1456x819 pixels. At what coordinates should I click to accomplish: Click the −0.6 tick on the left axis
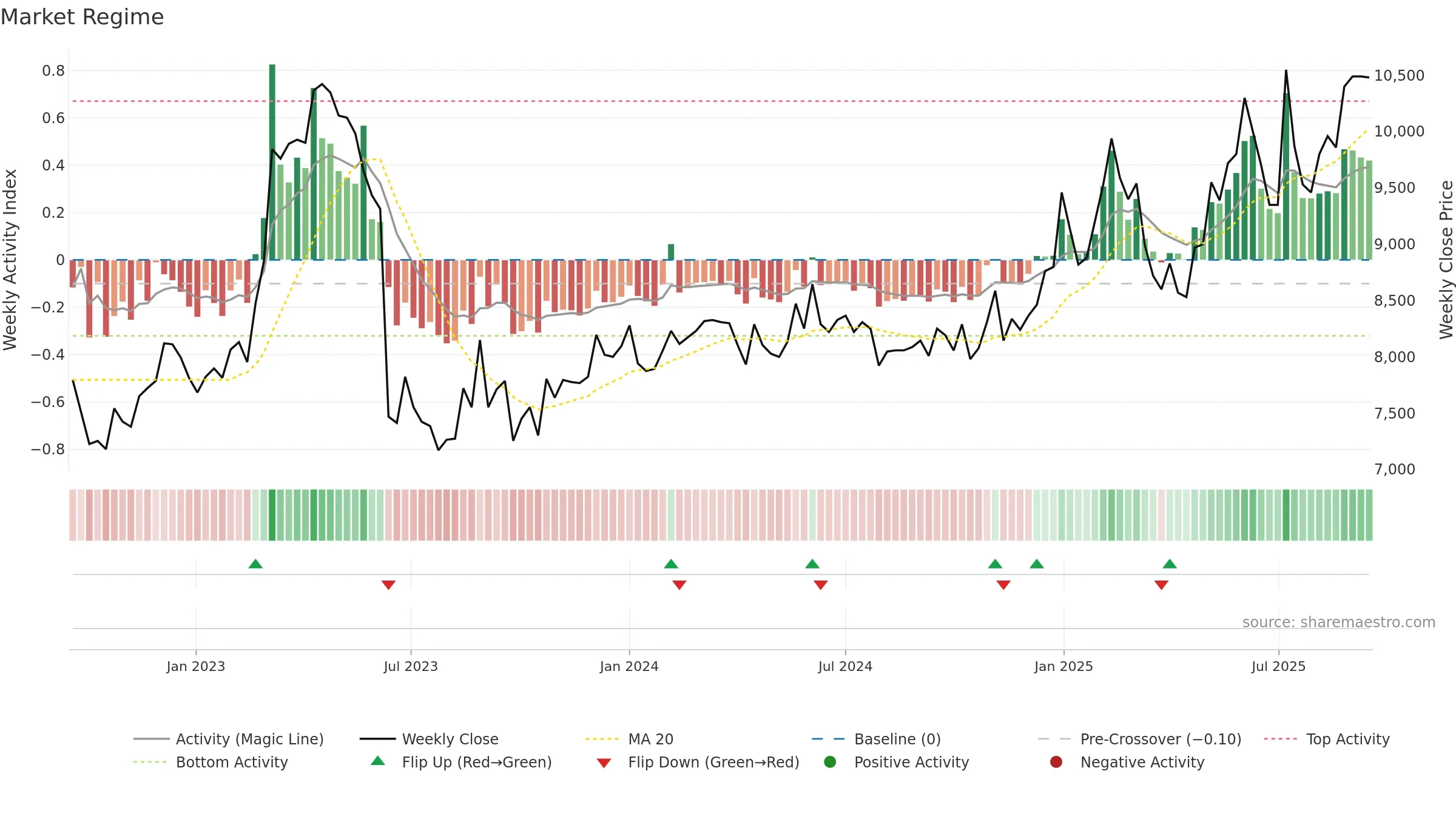(48, 402)
